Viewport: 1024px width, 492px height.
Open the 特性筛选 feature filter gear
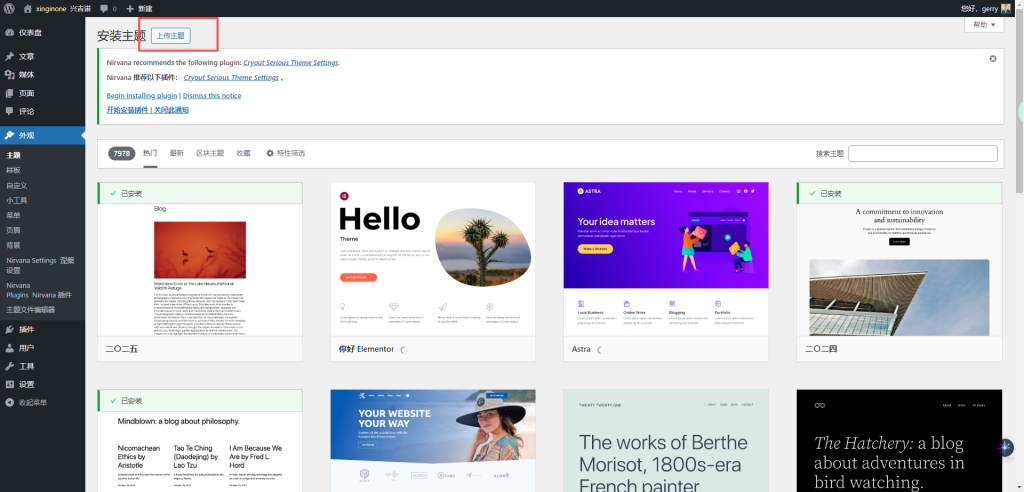(285, 154)
